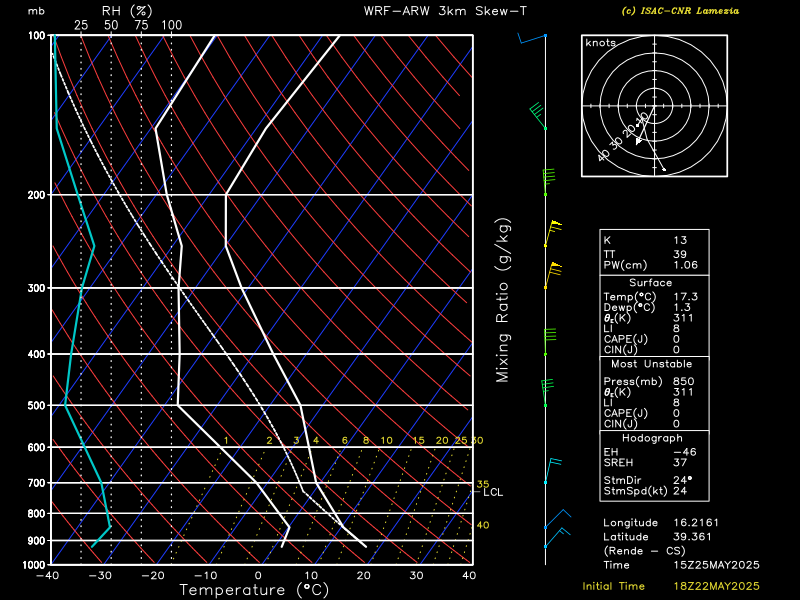Select the '−20' temperature axis label
Image resolution: width=800 pixels, height=600 pixels.
click(x=153, y=576)
